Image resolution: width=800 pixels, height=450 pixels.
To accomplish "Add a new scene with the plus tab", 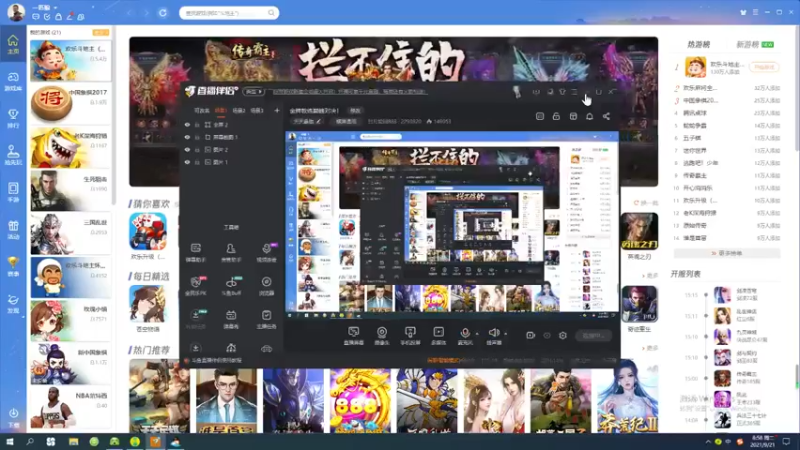I will 277,110.
